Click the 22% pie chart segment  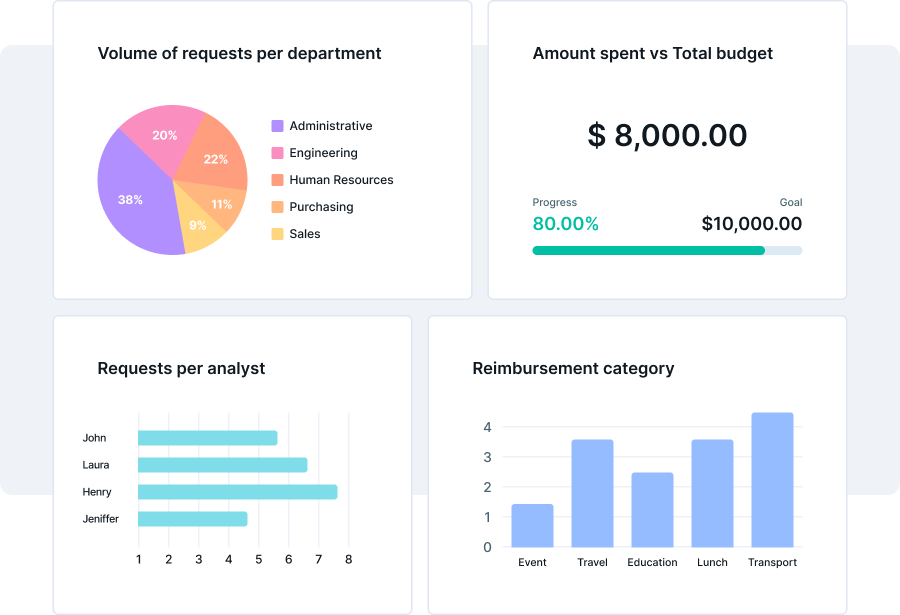coord(214,158)
